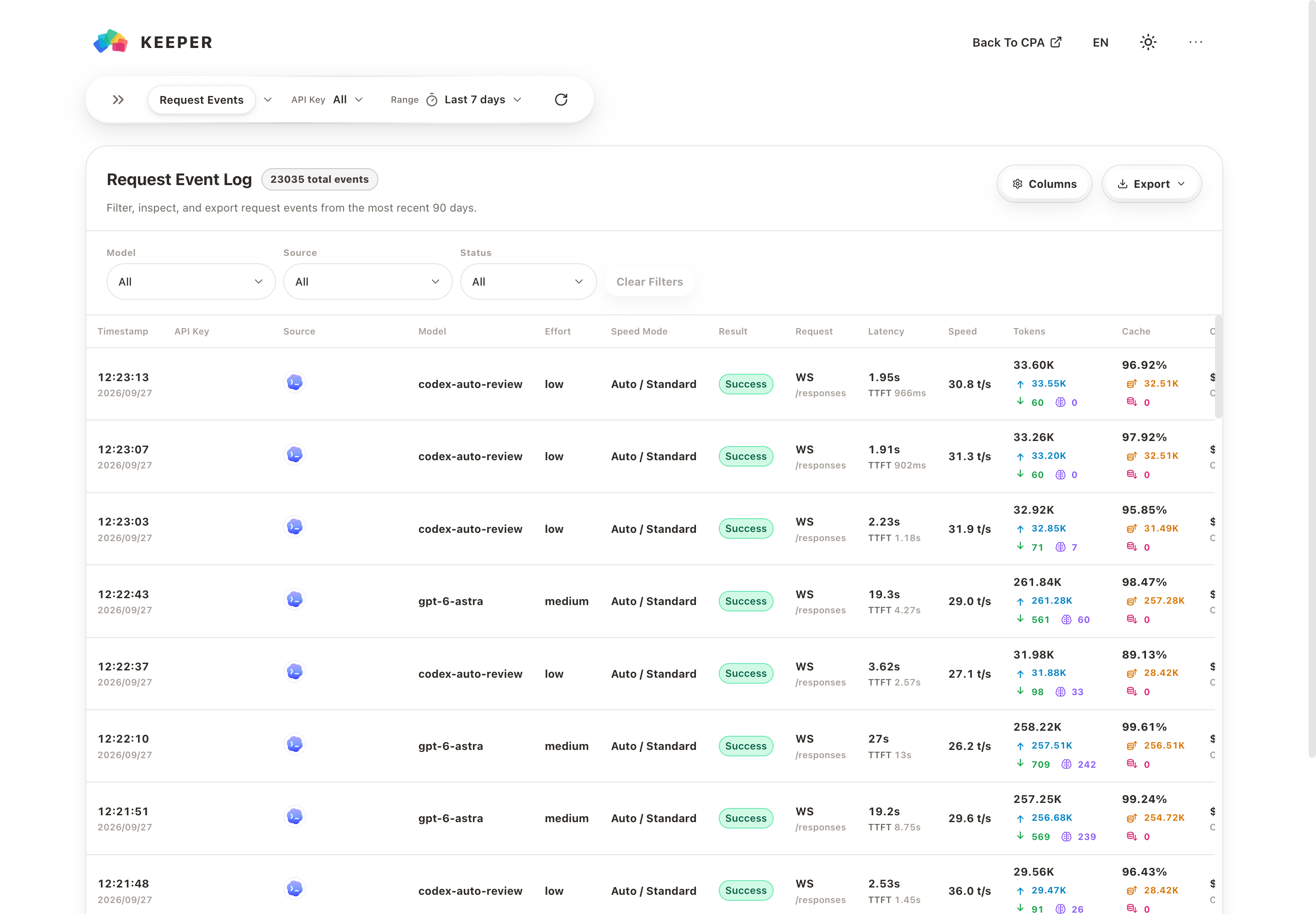Click the Back To CPA link
The image size is (1316, 914).
tap(1017, 43)
